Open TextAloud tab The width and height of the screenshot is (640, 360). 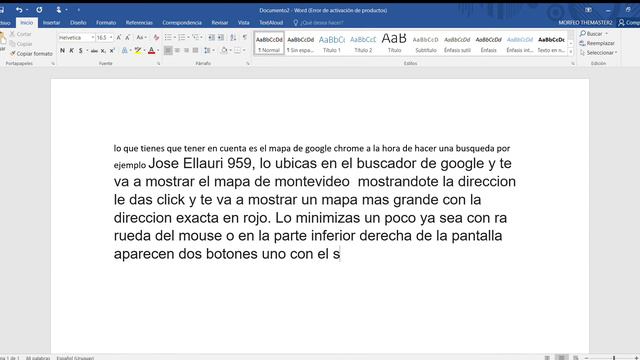pyautogui.click(x=271, y=23)
